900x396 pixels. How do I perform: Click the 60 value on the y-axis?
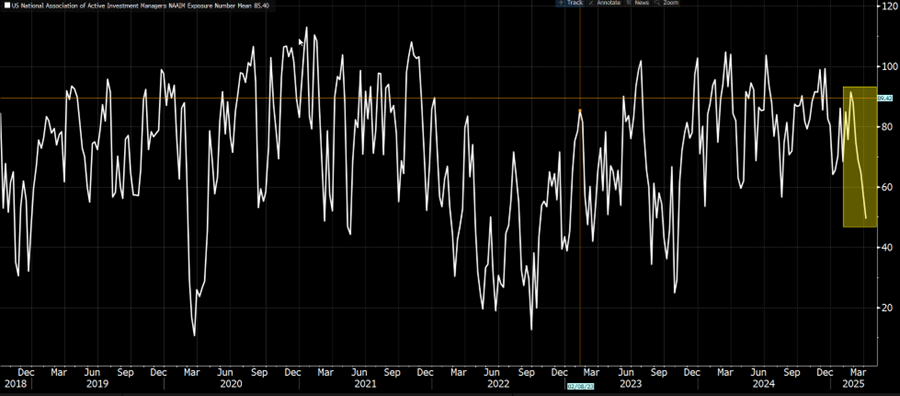coord(887,187)
